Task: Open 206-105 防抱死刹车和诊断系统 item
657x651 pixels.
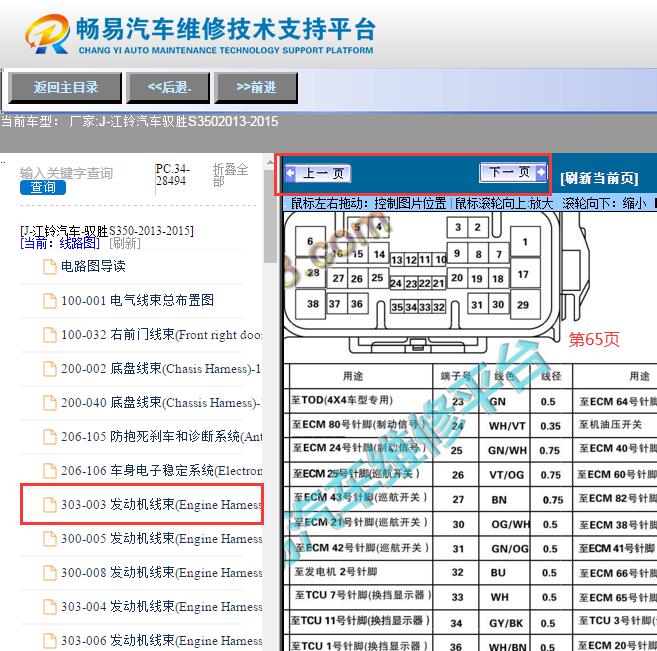Action: 162,437
